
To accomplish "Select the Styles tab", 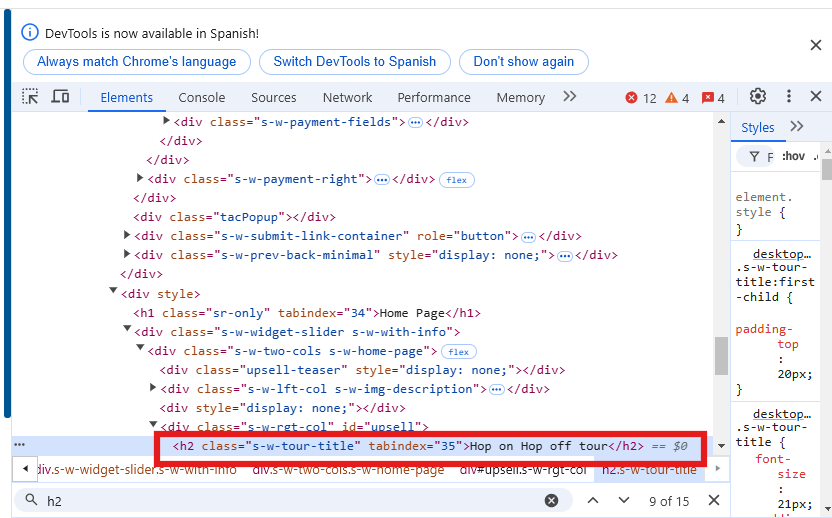I will click(x=758, y=127).
